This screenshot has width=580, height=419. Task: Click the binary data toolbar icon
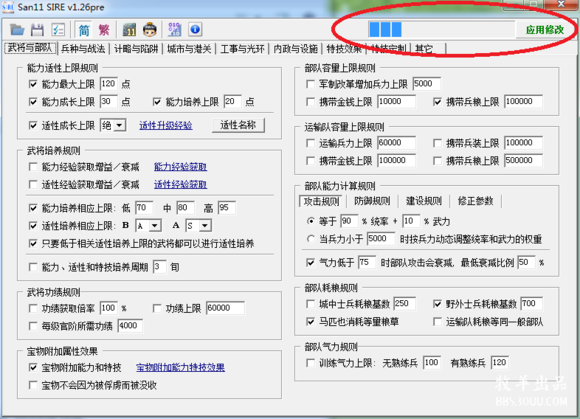pos(175,30)
